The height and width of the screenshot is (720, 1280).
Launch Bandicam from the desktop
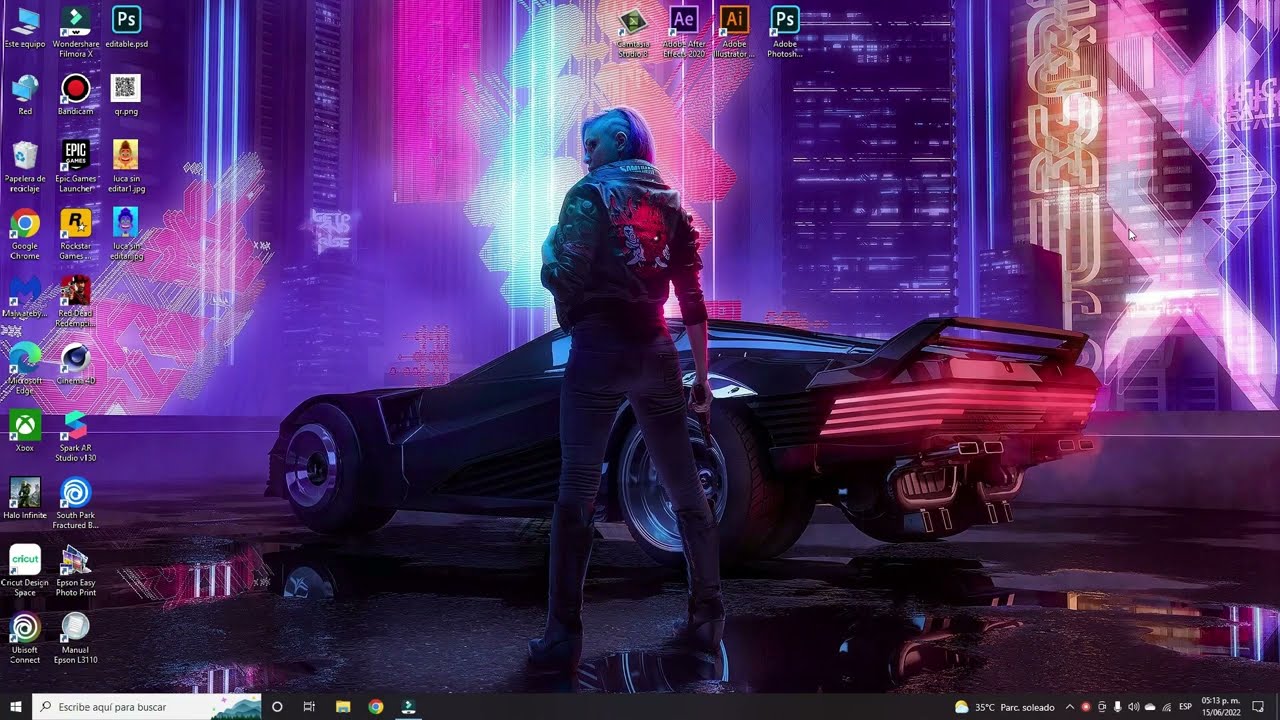tap(76, 96)
